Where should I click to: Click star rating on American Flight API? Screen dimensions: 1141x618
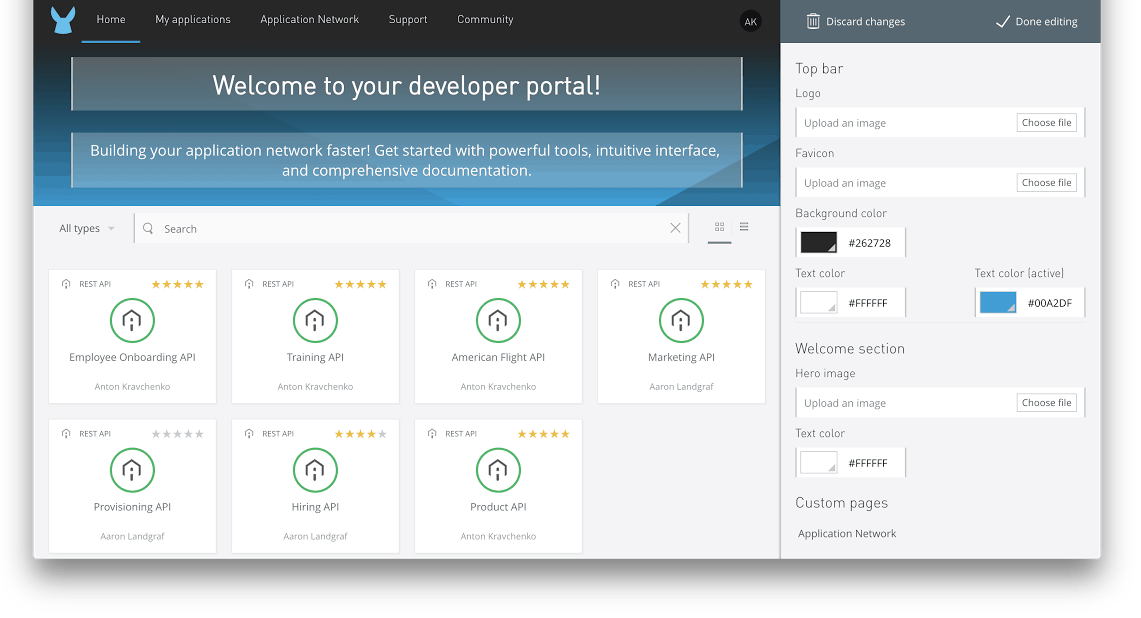point(544,284)
